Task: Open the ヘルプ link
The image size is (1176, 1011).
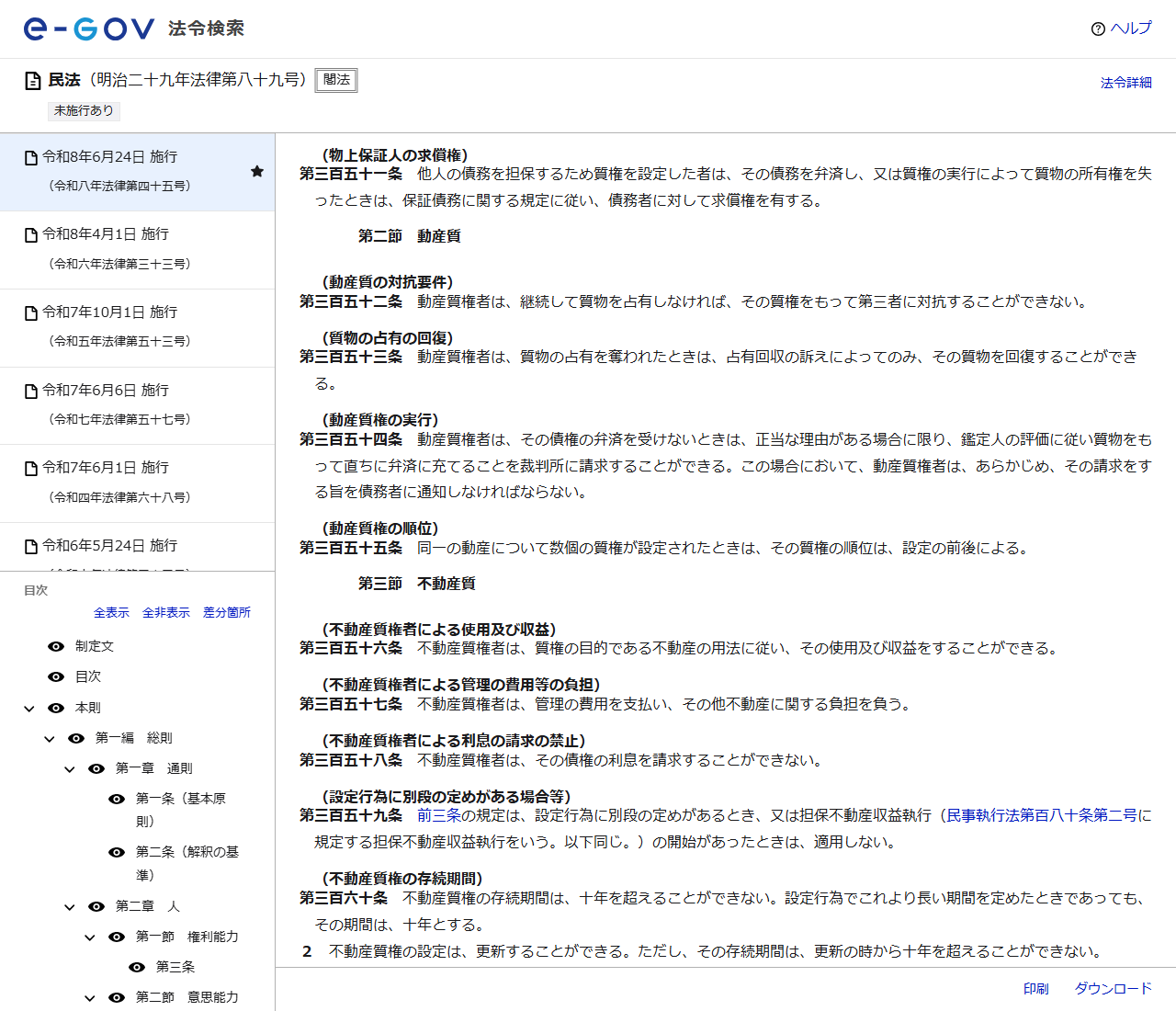Action: [1131, 28]
